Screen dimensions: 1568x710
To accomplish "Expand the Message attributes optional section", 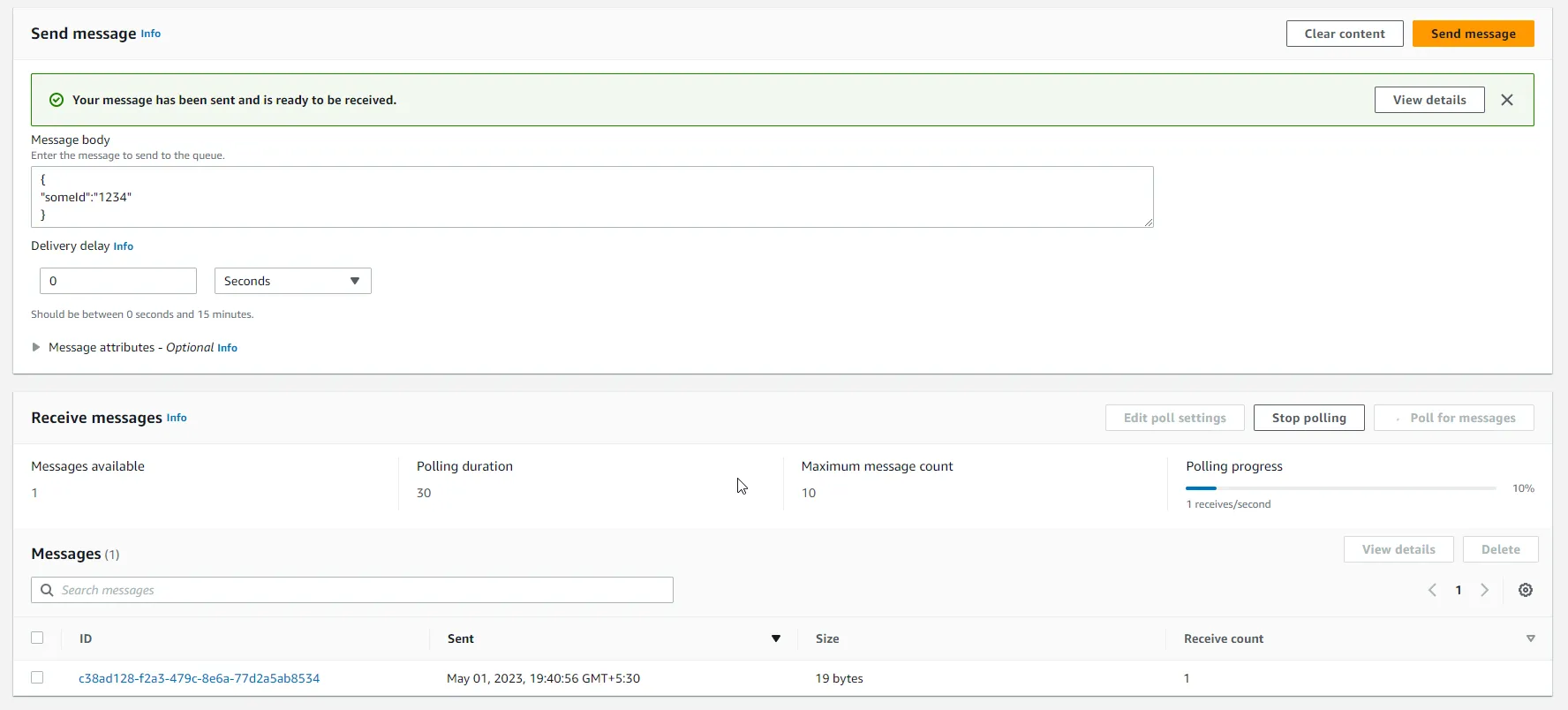I will (x=36, y=348).
